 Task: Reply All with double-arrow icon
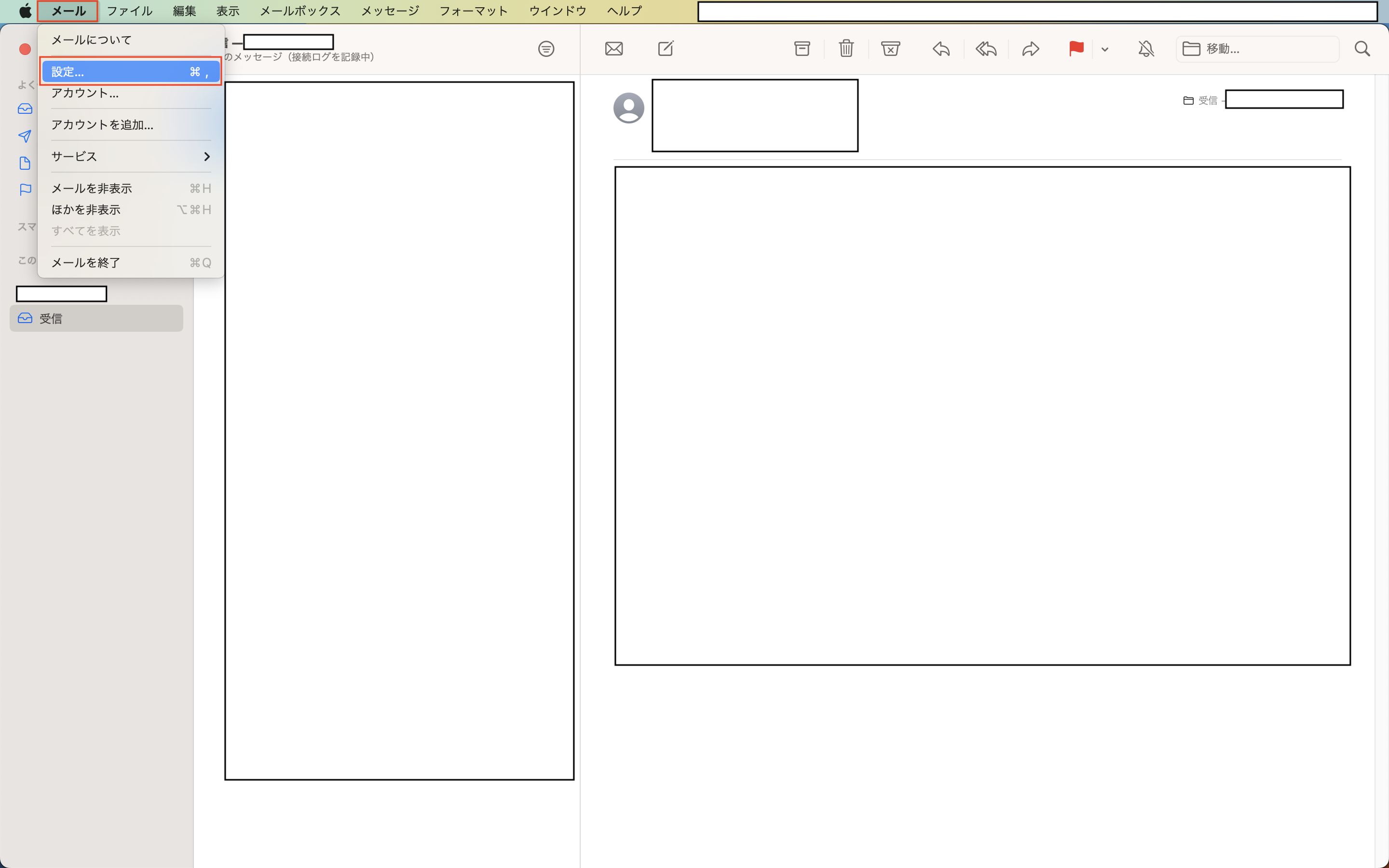coord(985,49)
